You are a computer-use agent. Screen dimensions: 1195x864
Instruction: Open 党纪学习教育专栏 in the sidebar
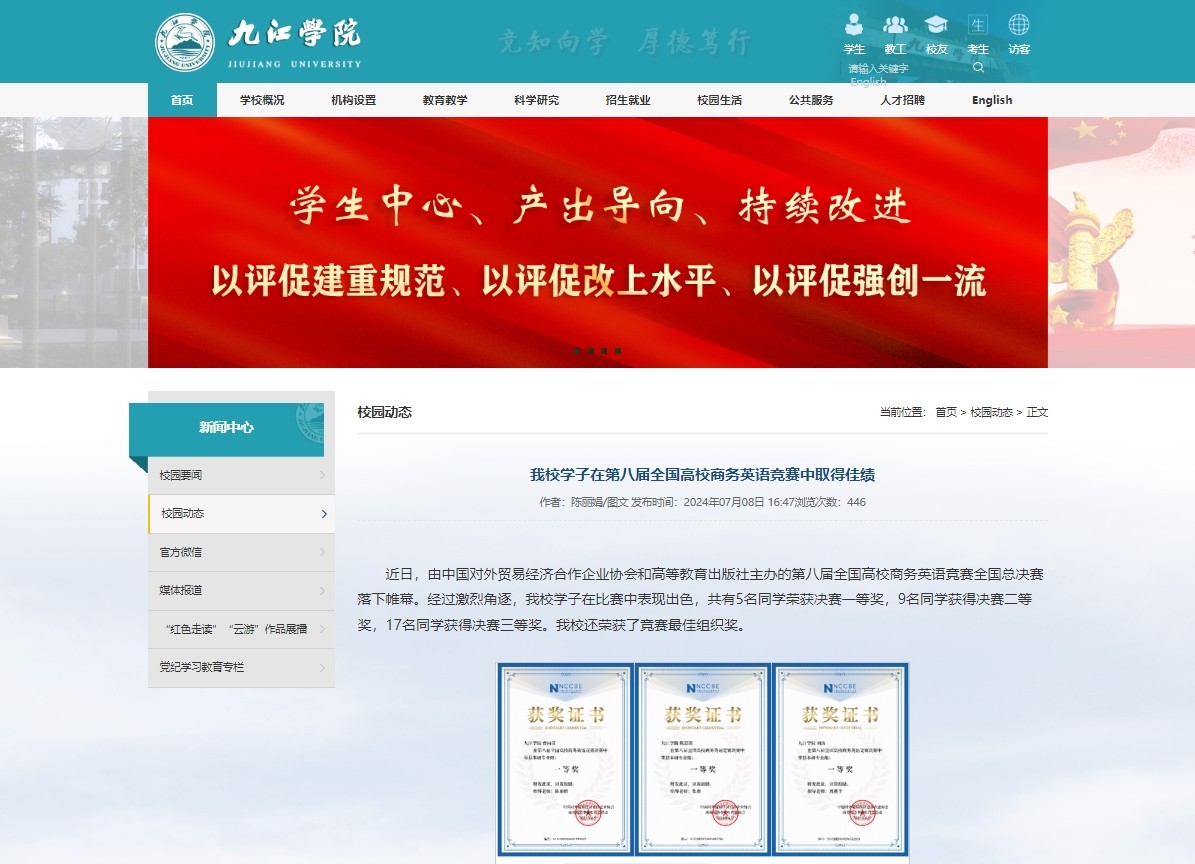[202, 667]
